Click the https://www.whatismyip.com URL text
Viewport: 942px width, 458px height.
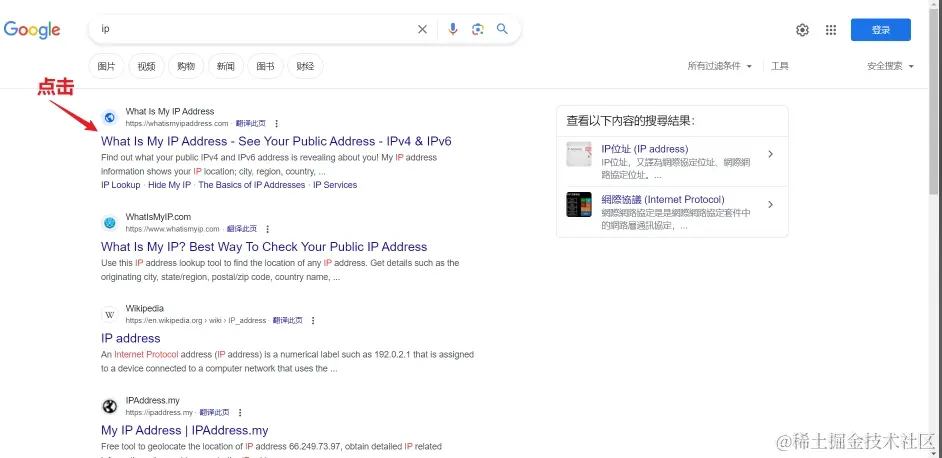tap(172, 229)
